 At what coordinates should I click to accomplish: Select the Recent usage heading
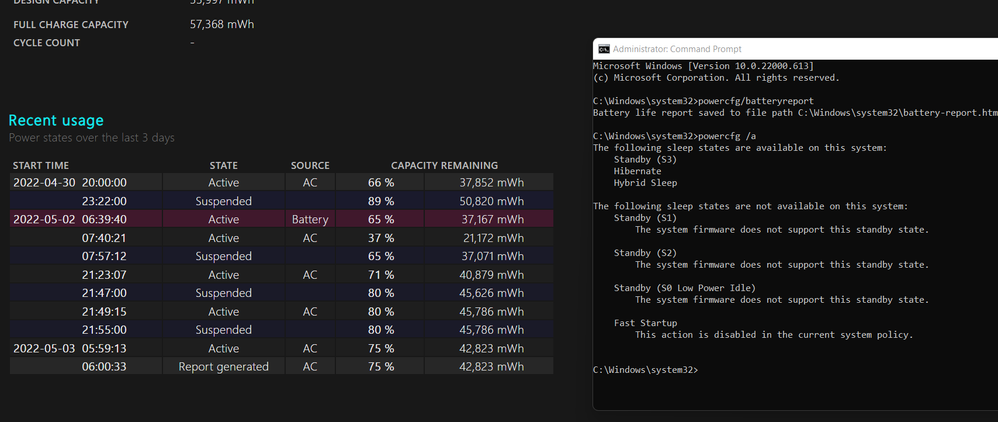(x=56, y=120)
